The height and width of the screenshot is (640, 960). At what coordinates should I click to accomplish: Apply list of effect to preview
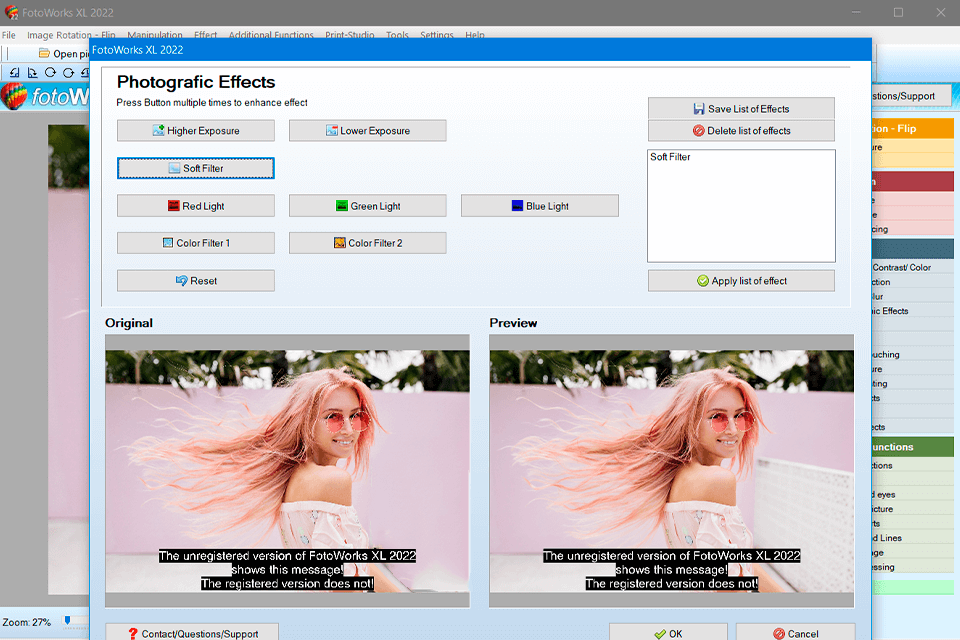741,280
